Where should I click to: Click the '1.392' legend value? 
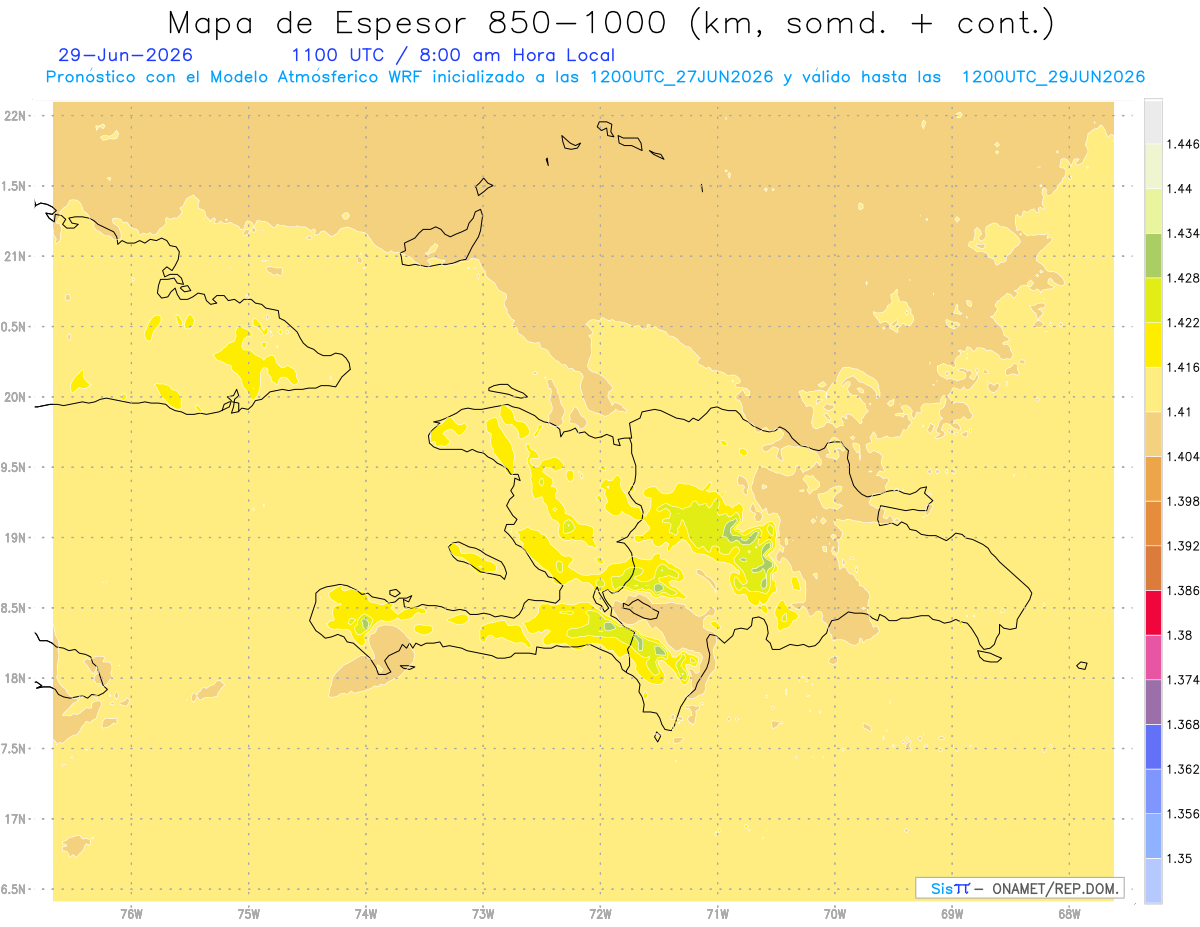tap(1183, 546)
